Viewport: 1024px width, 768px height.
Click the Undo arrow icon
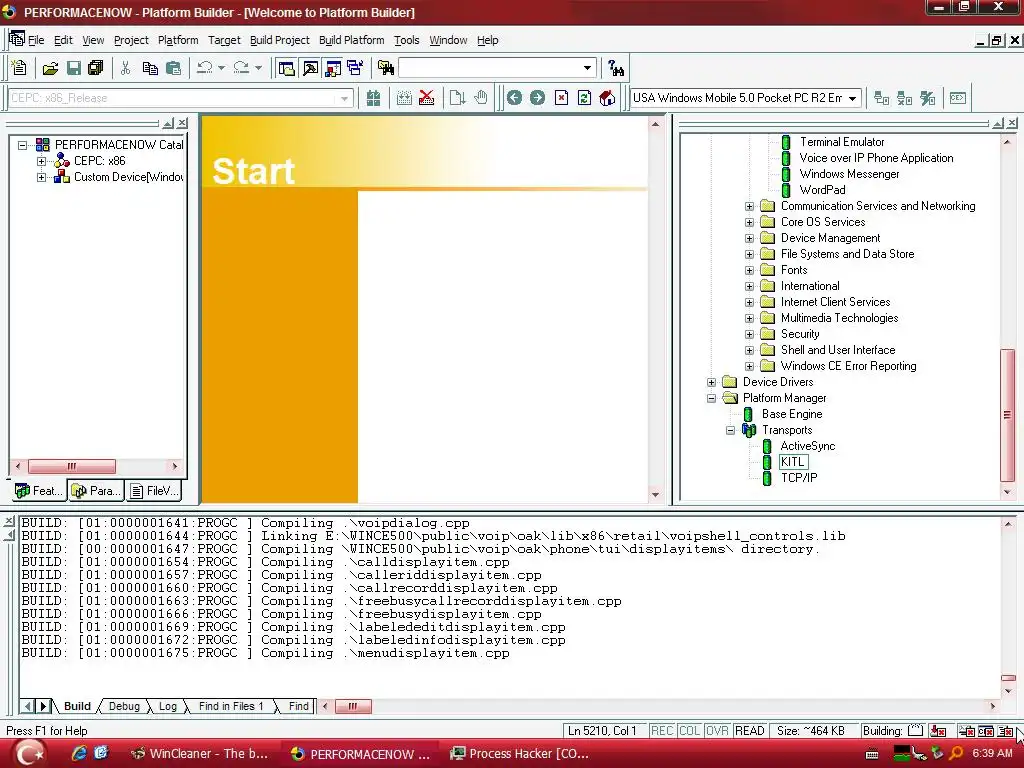[x=204, y=68]
